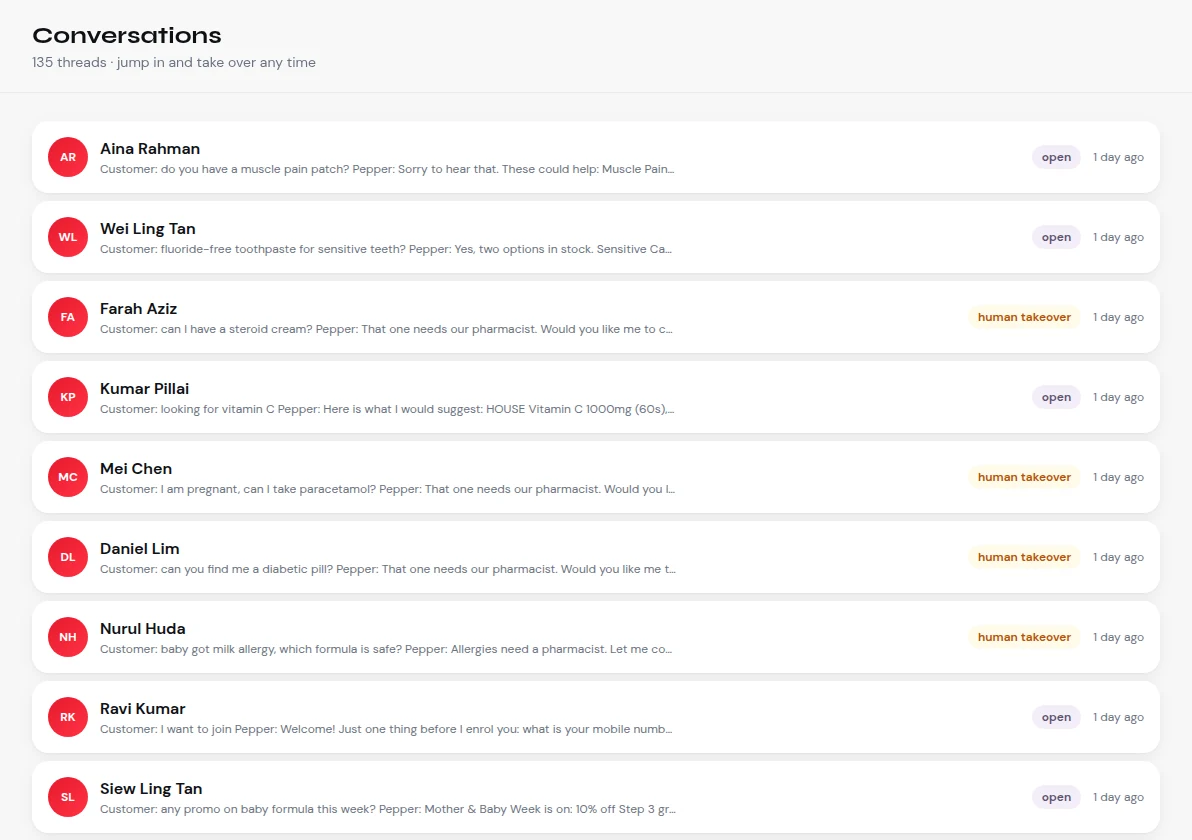Click the MC avatar for Mei Chen

pyautogui.click(x=68, y=477)
